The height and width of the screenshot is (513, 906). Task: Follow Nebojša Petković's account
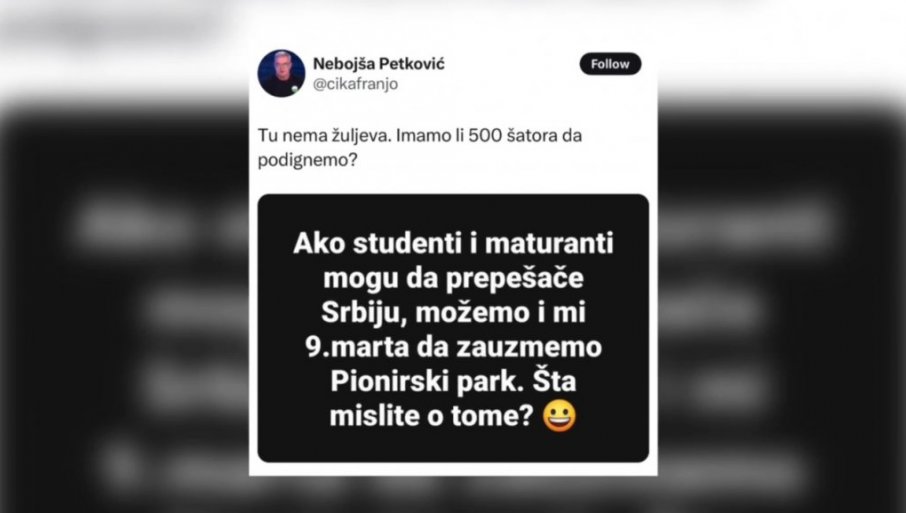point(610,64)
